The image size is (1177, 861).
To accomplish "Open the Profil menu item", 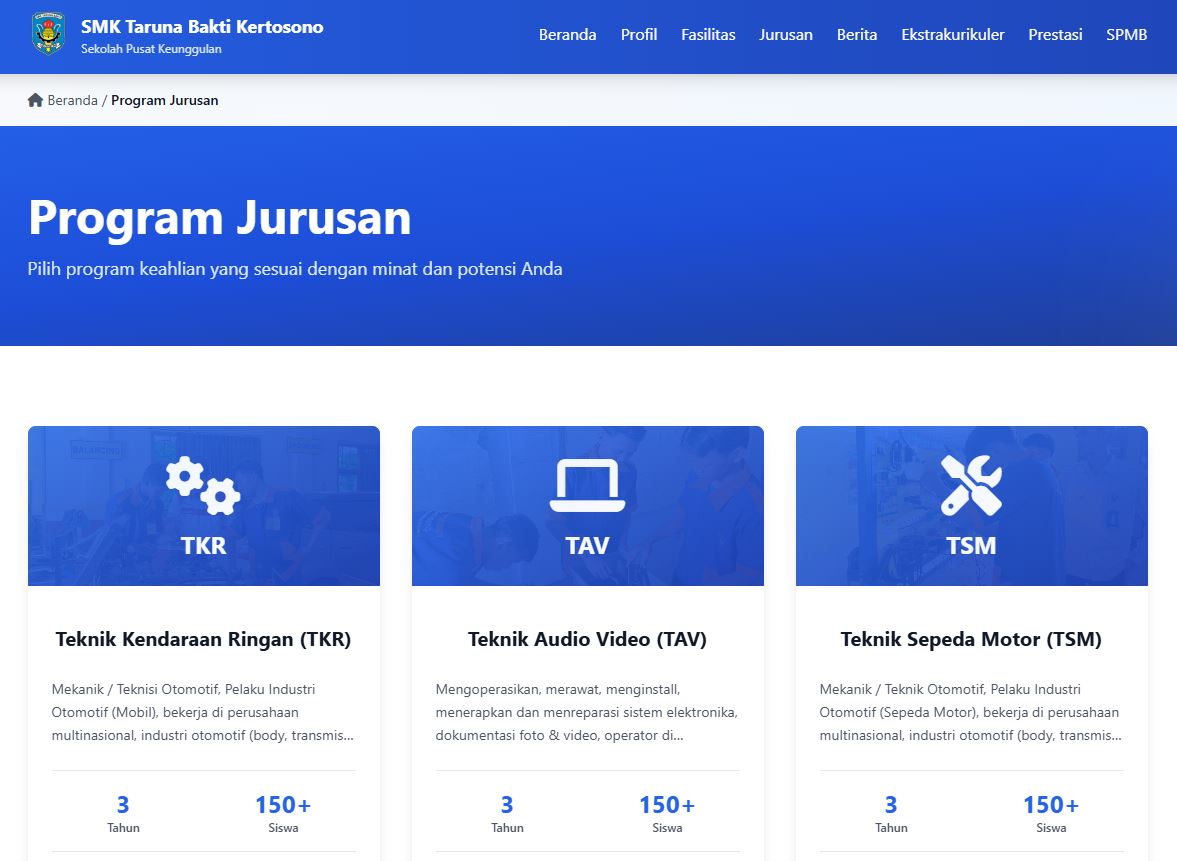I will coord(638,34).
